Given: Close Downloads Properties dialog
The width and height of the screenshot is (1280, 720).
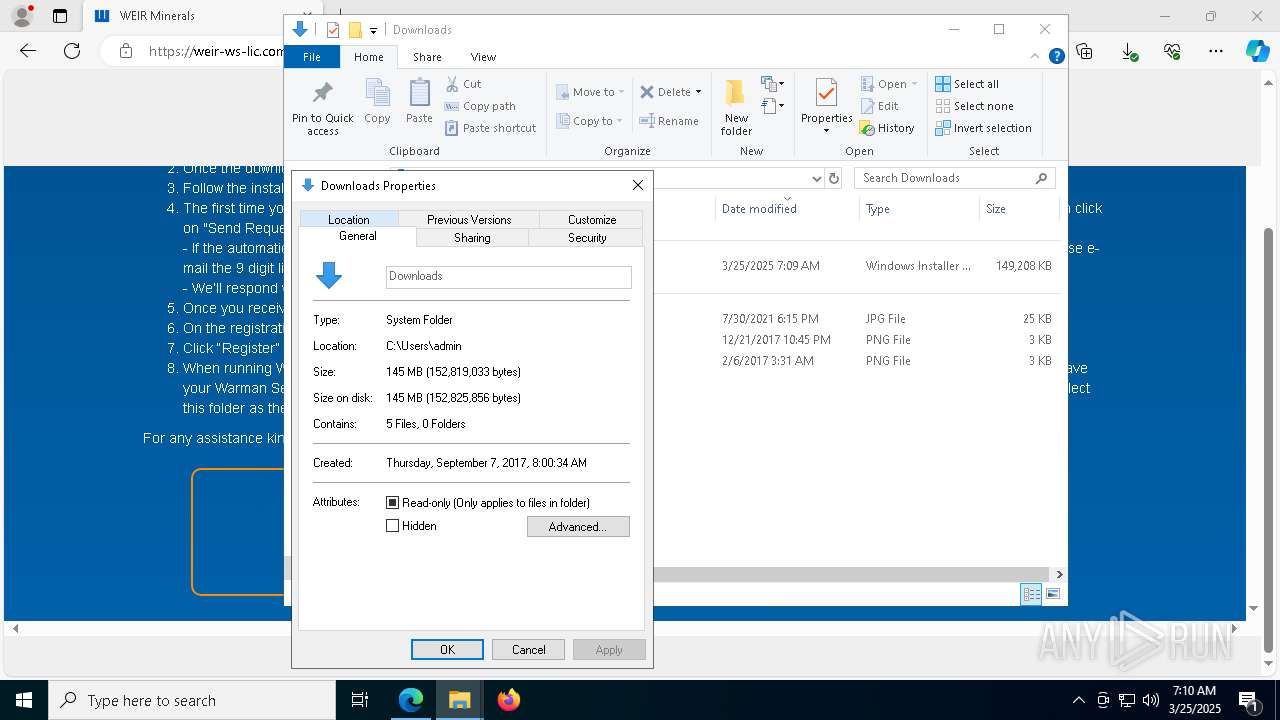Looking at the screenshot, I should 638,185.
